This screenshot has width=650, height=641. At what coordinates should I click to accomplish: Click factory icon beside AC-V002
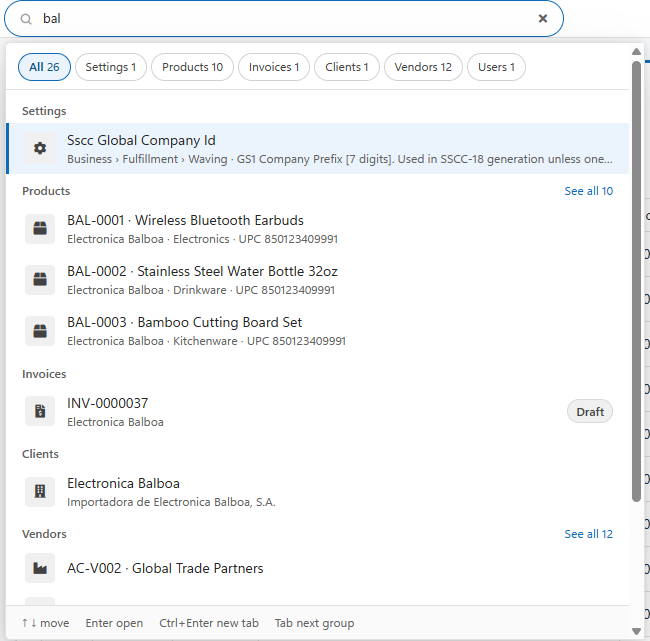point(40,568)
